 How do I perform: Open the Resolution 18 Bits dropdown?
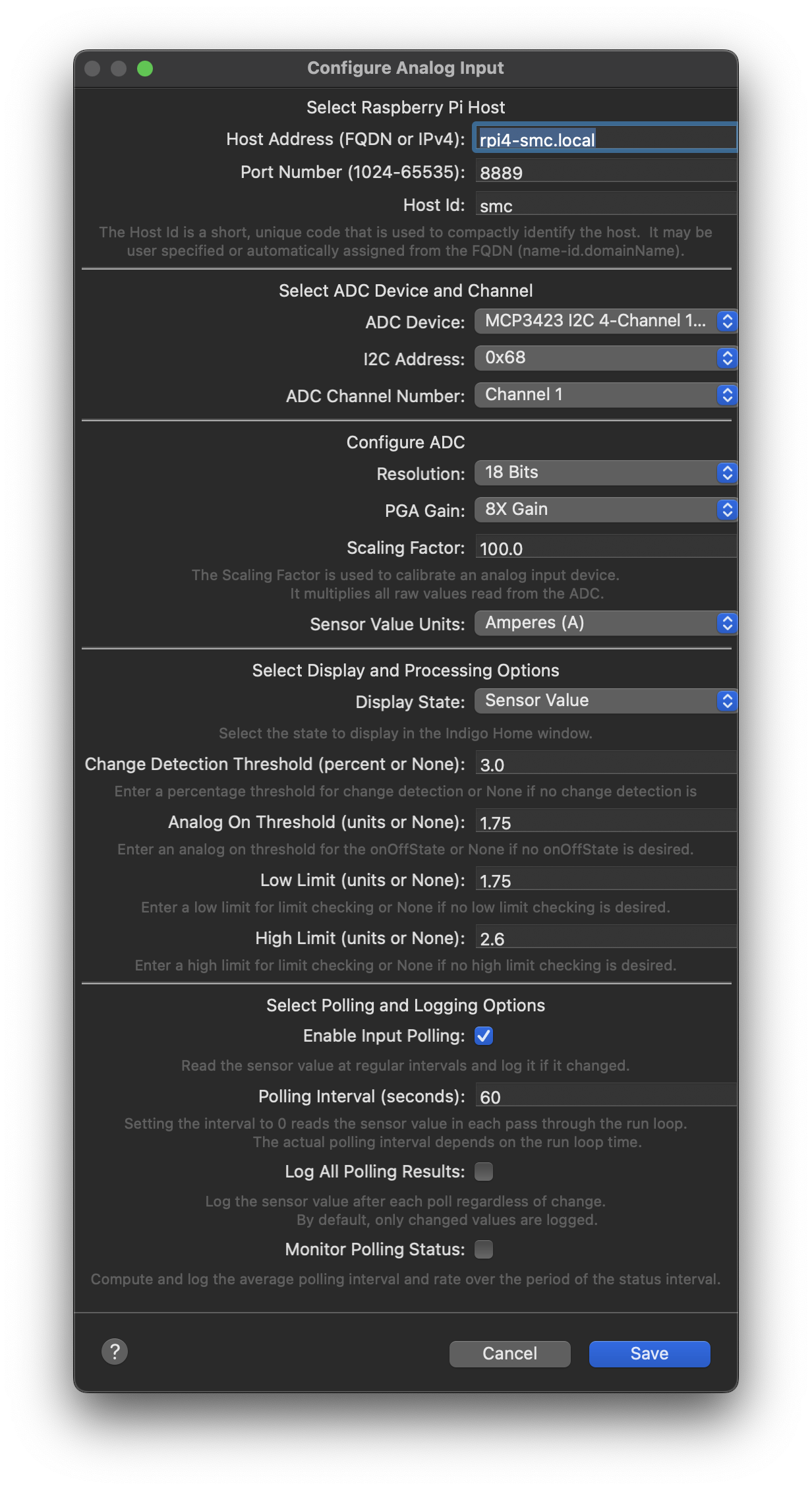[x=606, y=473]
